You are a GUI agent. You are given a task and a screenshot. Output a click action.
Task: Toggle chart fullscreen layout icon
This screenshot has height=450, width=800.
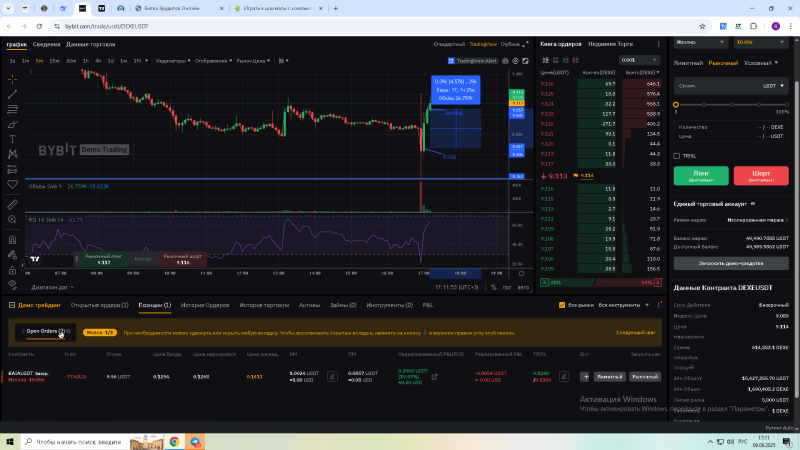526,61
